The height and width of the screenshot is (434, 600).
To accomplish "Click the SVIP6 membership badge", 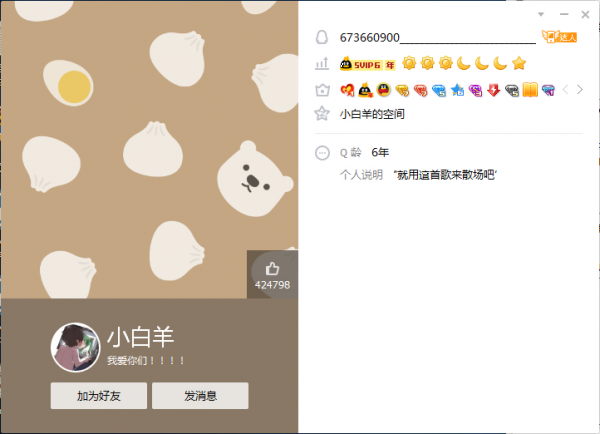I will (367, 64).
